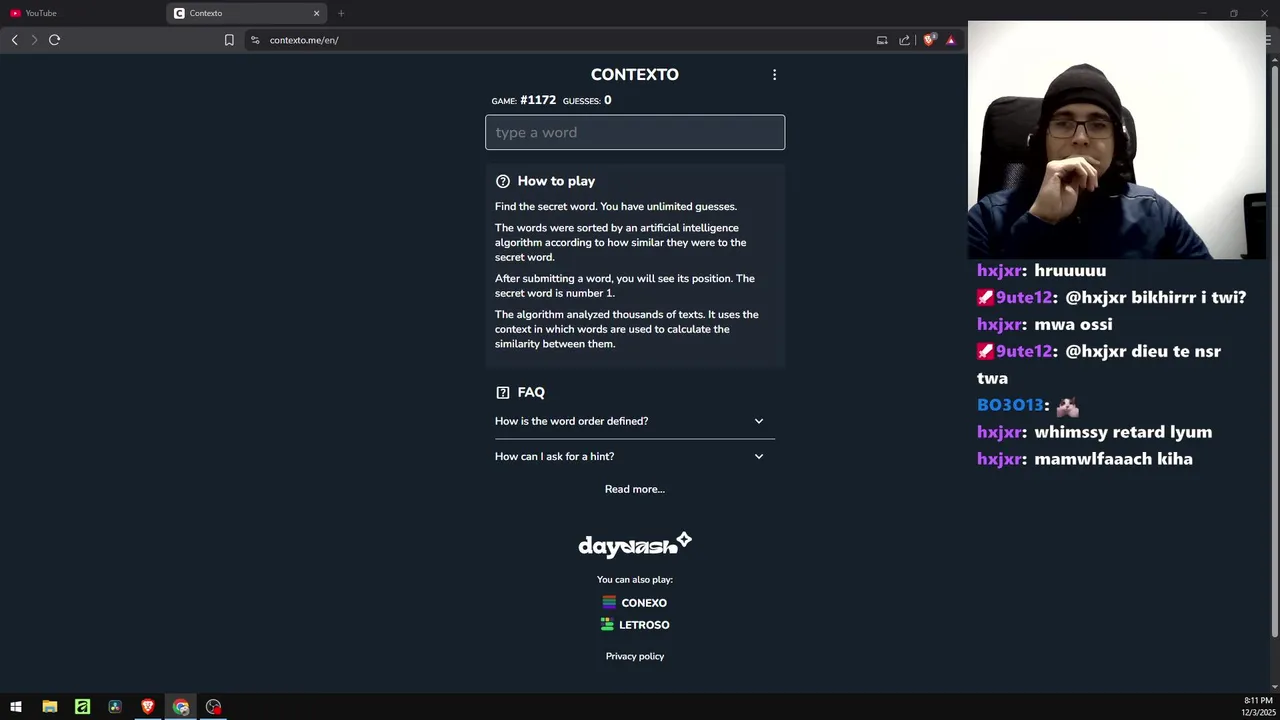The width and height of the screenshot is (1280, 720).
Task: Expand 'How is the word order defined?'
Action: coord(635,421)
